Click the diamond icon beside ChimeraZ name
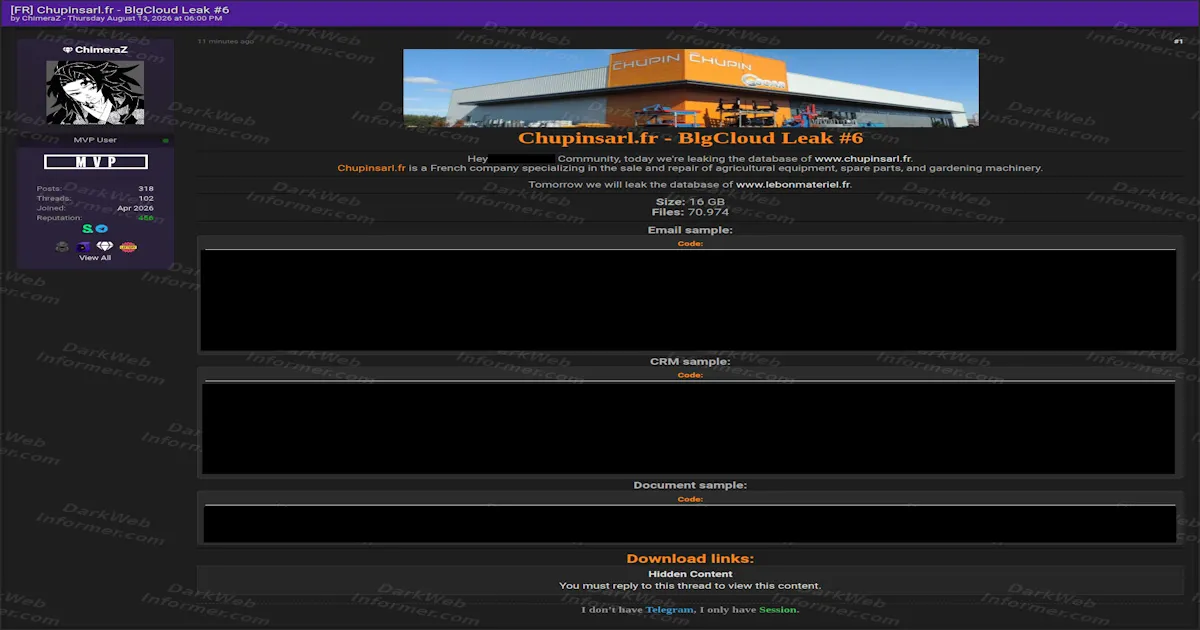The image size is (1200, 630). (67, 49)
